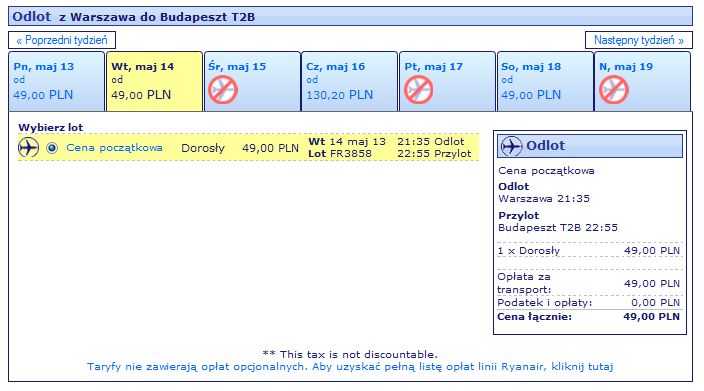Click the "Opłata za transport:" label
Viewport: 704px width, 391px height.
[524, 283]
